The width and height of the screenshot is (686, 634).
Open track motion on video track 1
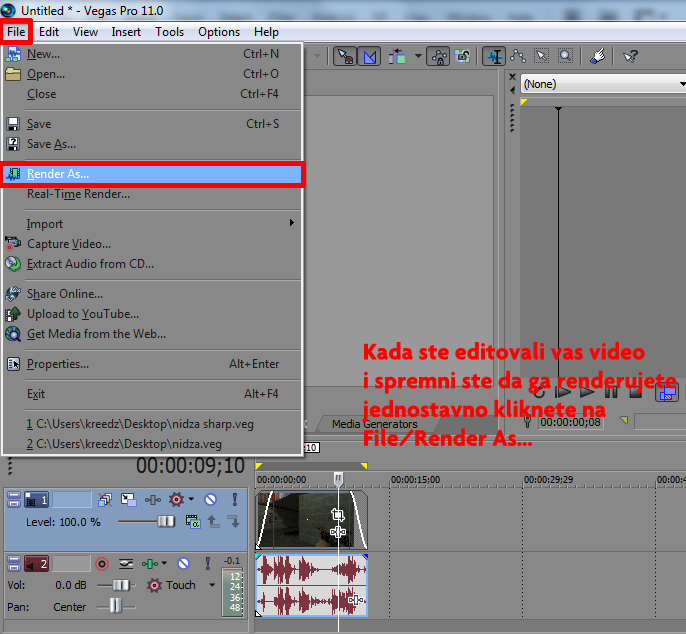(x=129, y=499)
